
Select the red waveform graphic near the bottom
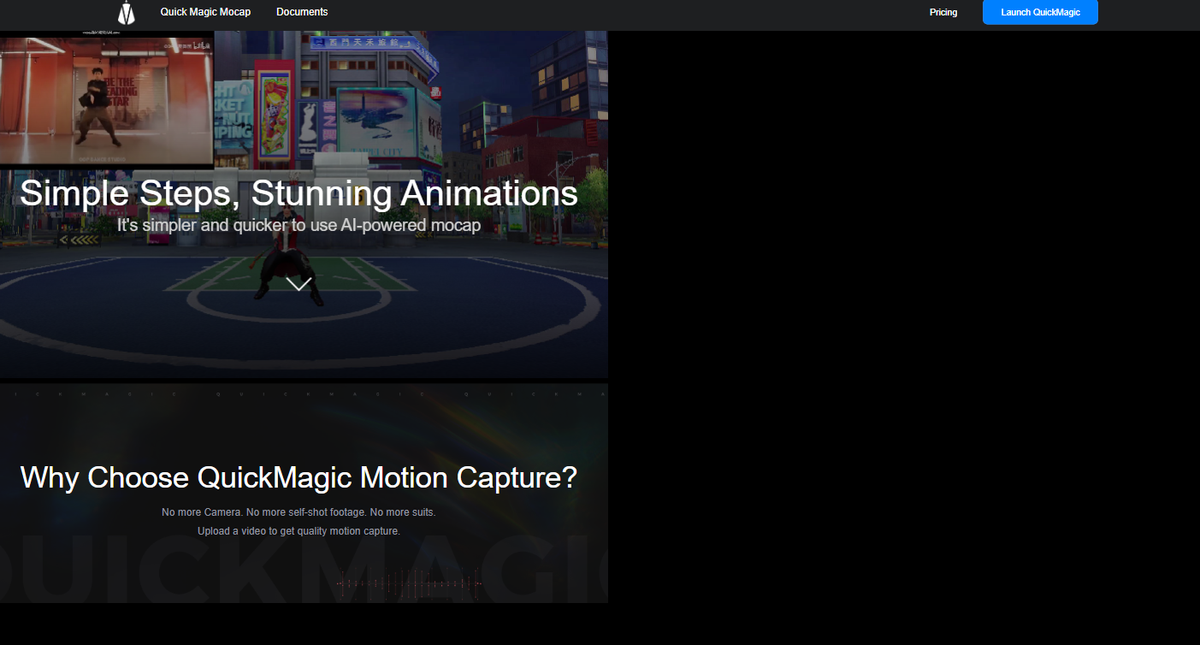(405, 583)
